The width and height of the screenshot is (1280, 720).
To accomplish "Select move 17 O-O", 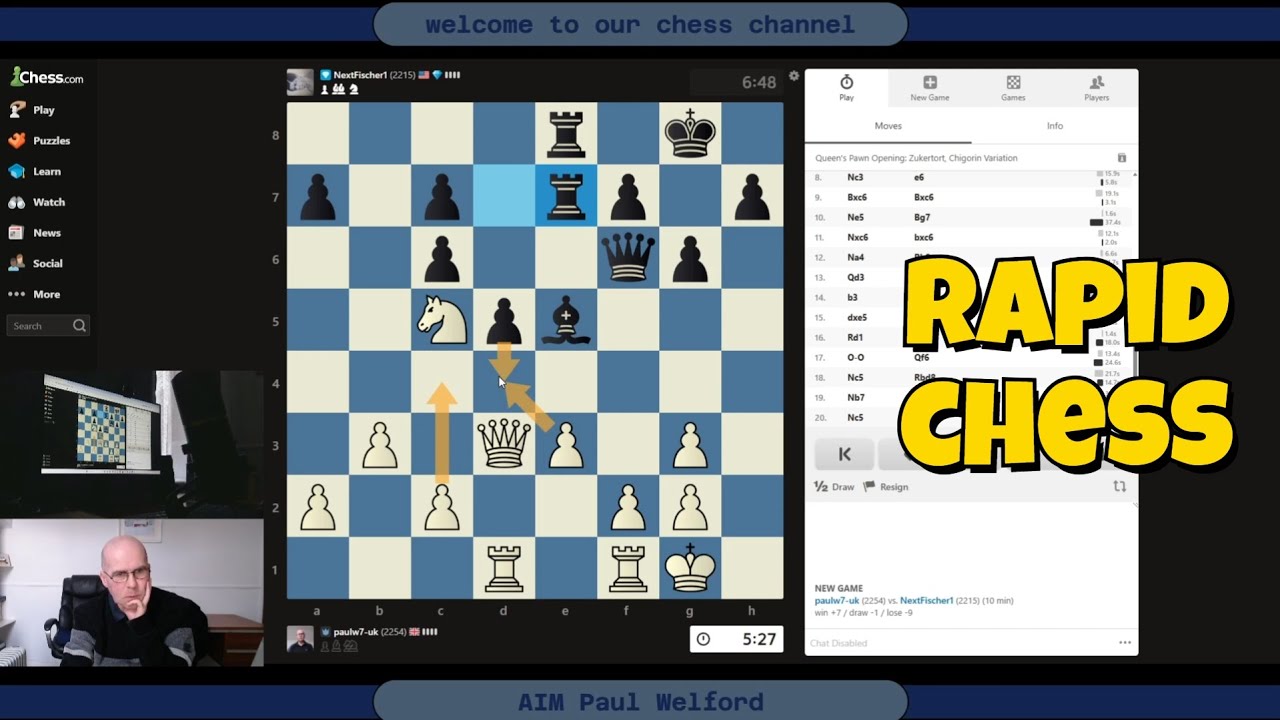I will click(x=856, y=357).
